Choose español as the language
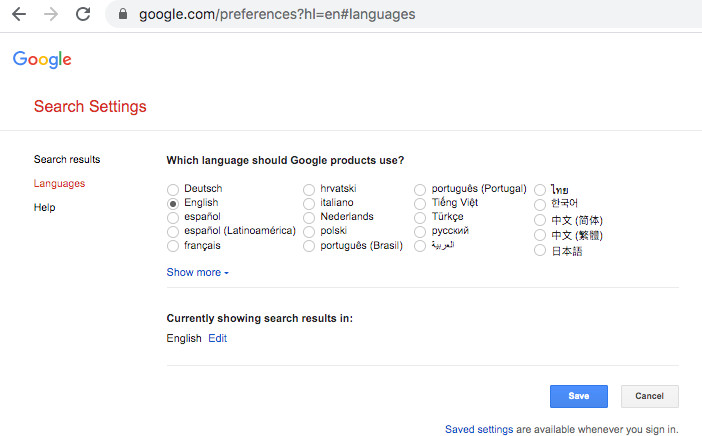Screen dimensions: 702x436 pos(173,217)
